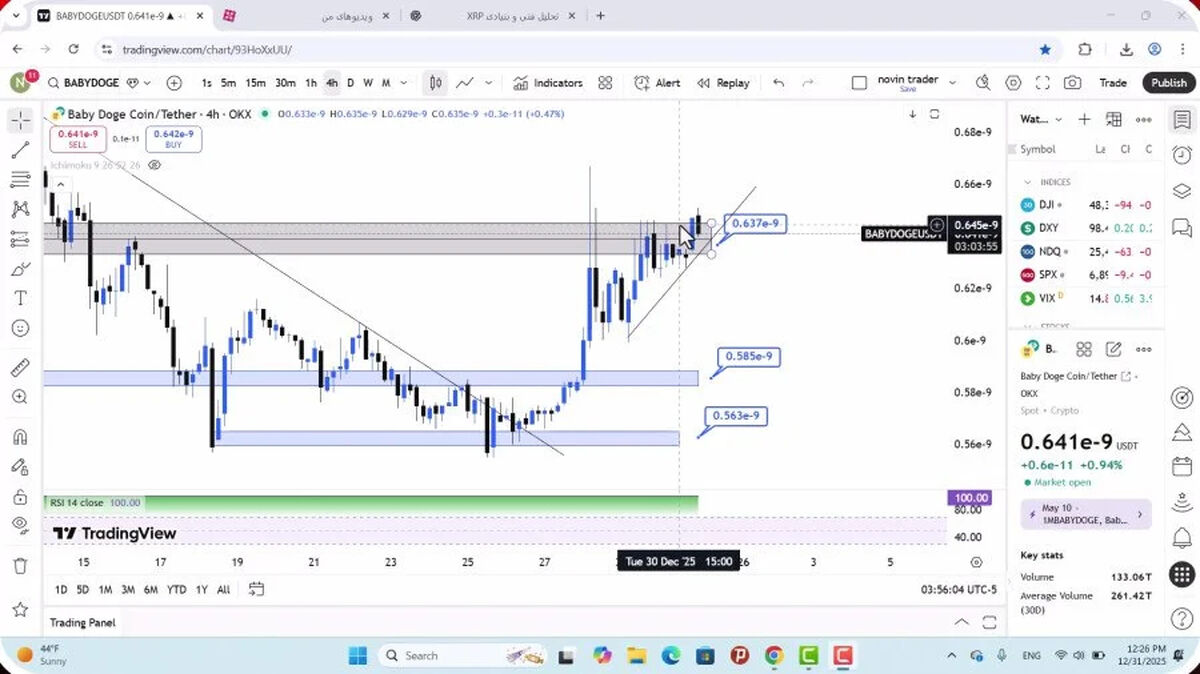The height and width of the screenshot is (674, 1200).
Task: Click the Publish button
Action: [x=1168, y=83]
